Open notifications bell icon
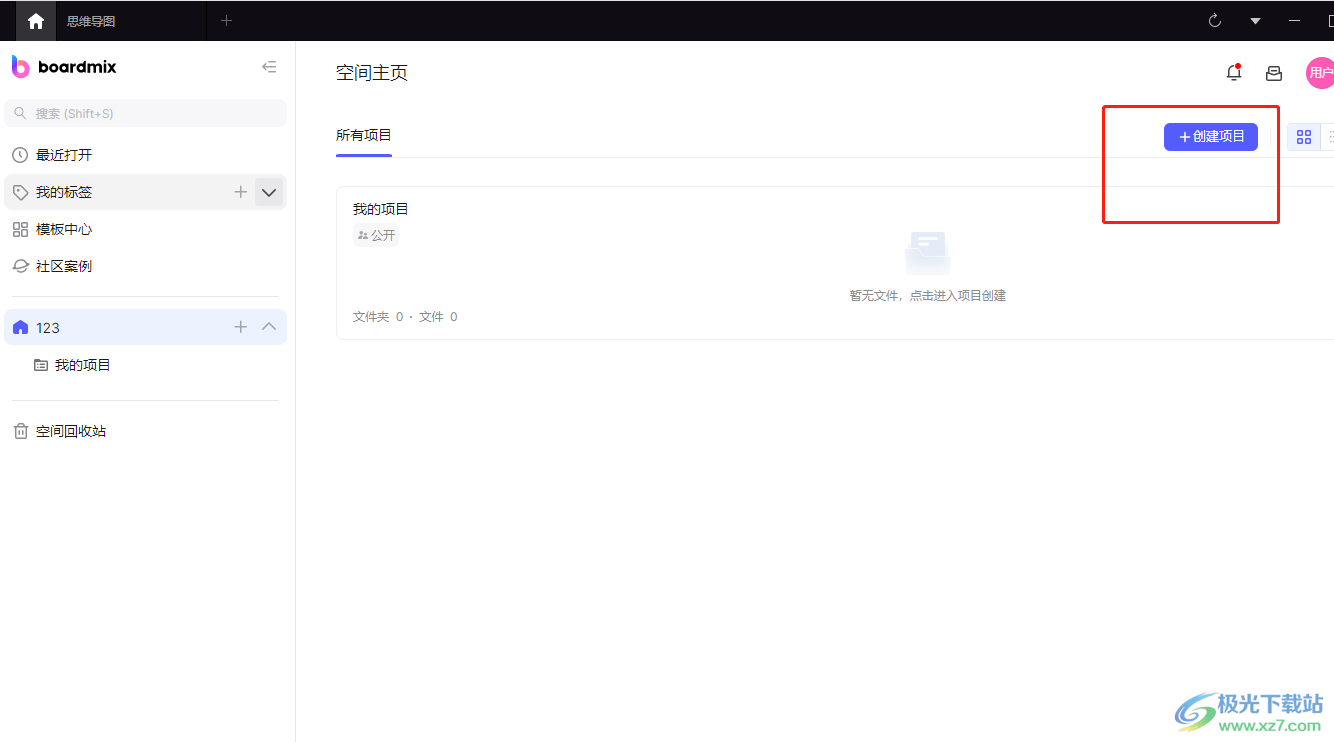Image resolution: width=1334 pixels, height=742 pixels. pyautogui.click(x=1234, y=72)
